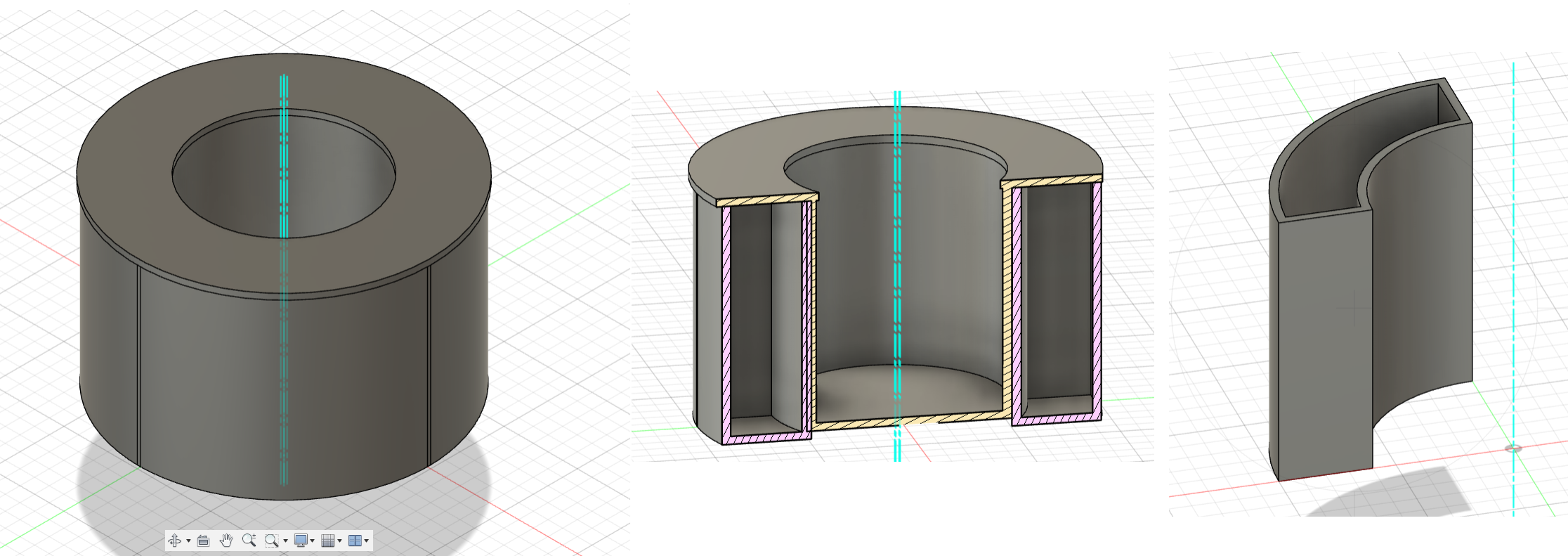Expand the Zoom Window options arrow
Viewport: 1568px width, 556px height.
point(285,541)
